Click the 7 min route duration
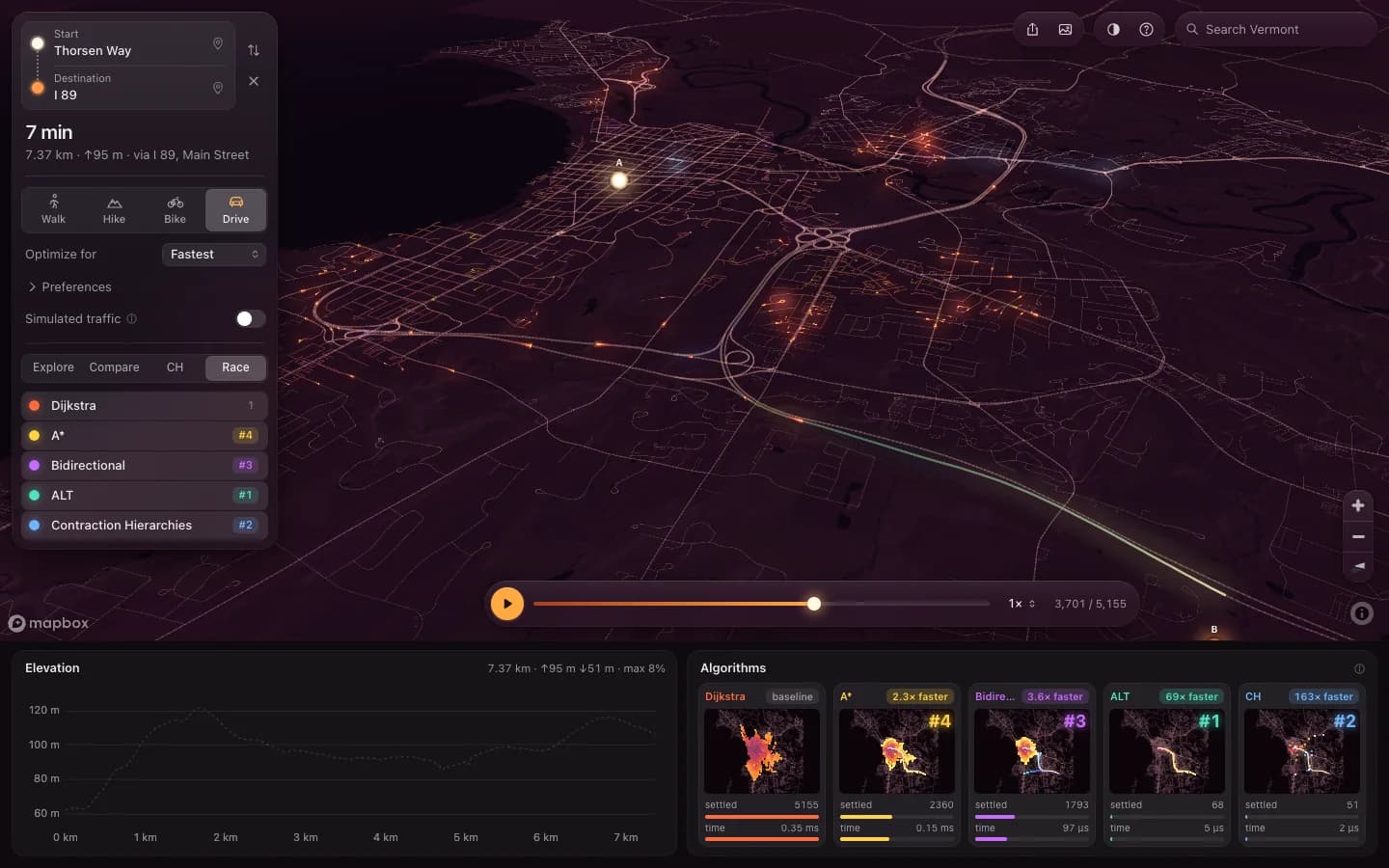1389x868 pixels. click(x=49, y=132)
